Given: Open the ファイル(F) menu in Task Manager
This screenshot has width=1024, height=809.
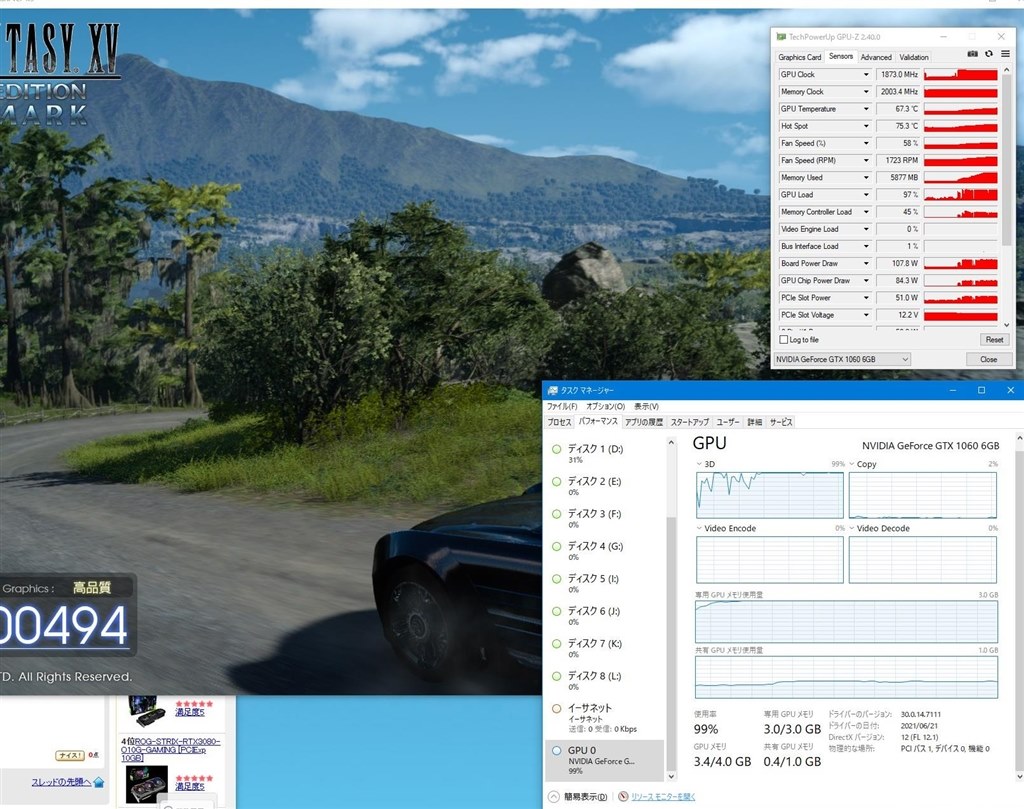Looking at the screenshot, I should pyautogui.click(x=562, y=406).
